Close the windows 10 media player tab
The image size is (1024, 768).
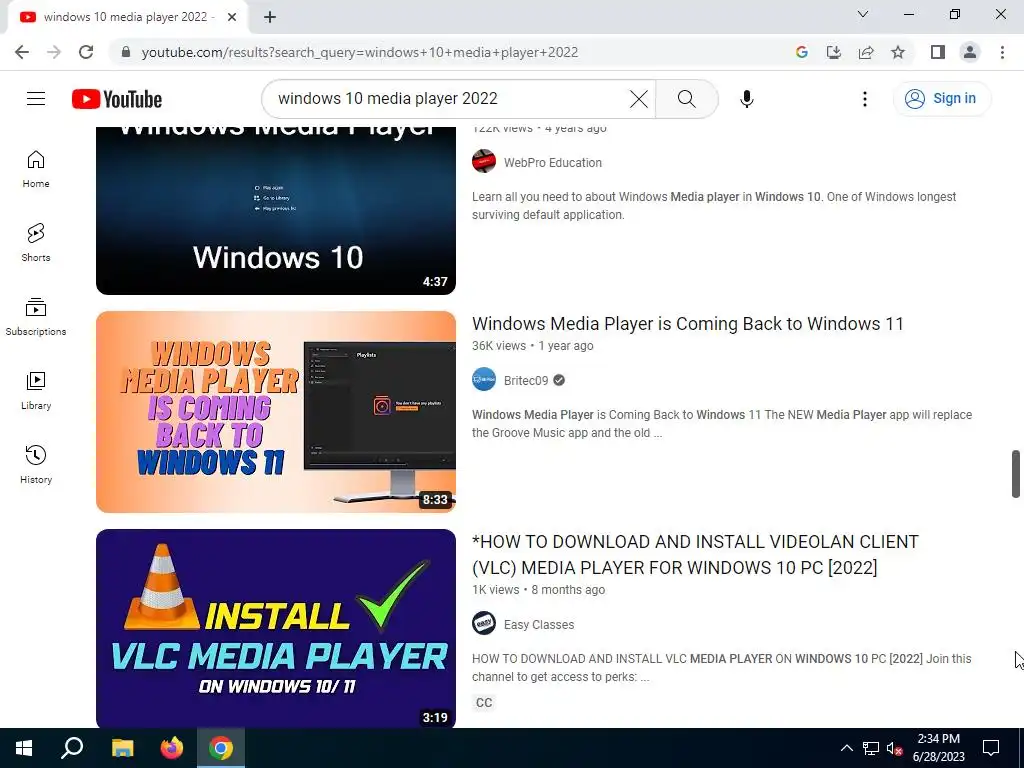[232, 17]
